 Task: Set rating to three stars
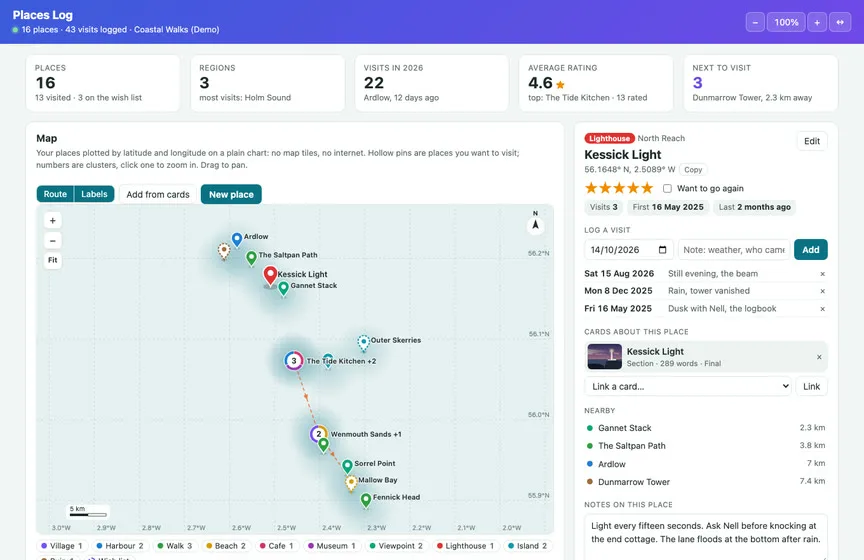pos(619,188)
